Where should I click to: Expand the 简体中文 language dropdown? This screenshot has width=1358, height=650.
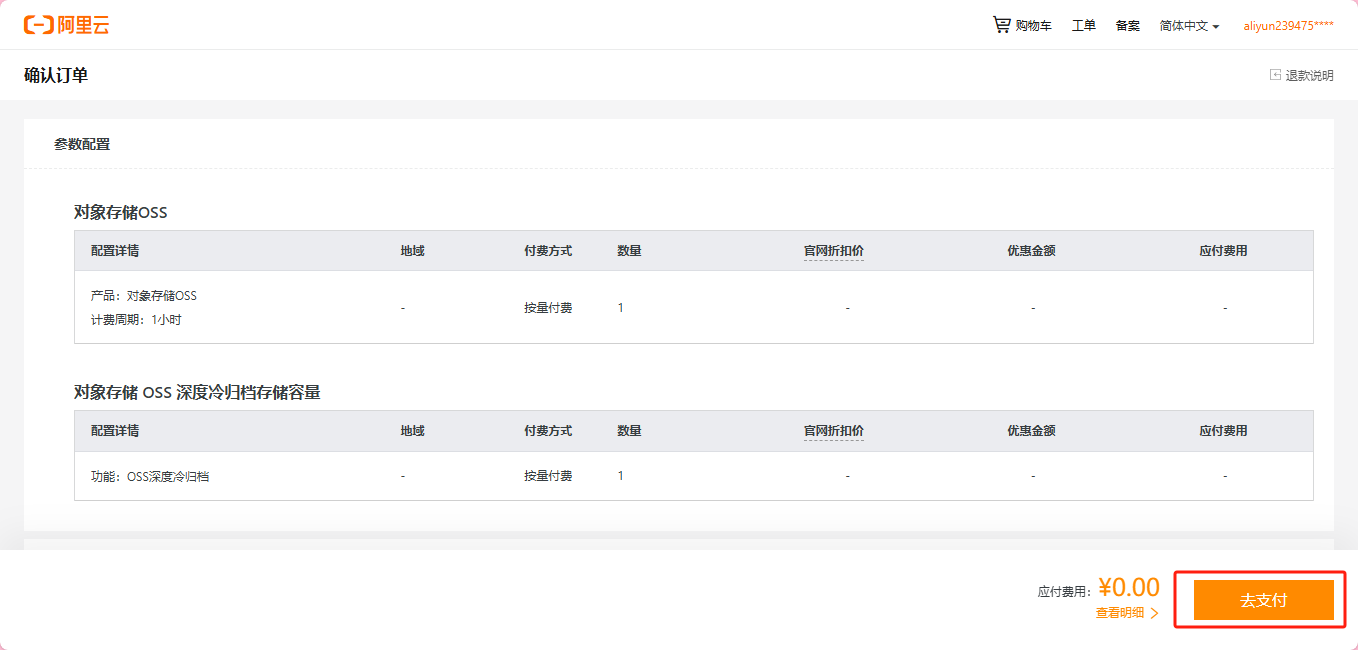(x=1189, y=26)
